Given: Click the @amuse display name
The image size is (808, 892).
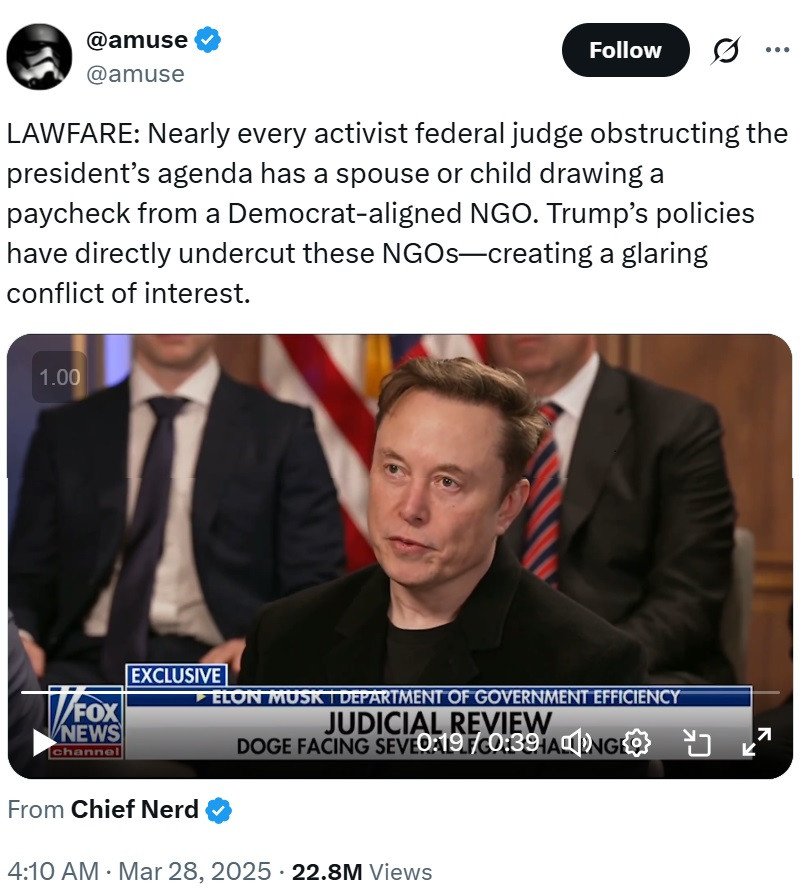Looking at the screenshot, I should click(x=137, y=40).
